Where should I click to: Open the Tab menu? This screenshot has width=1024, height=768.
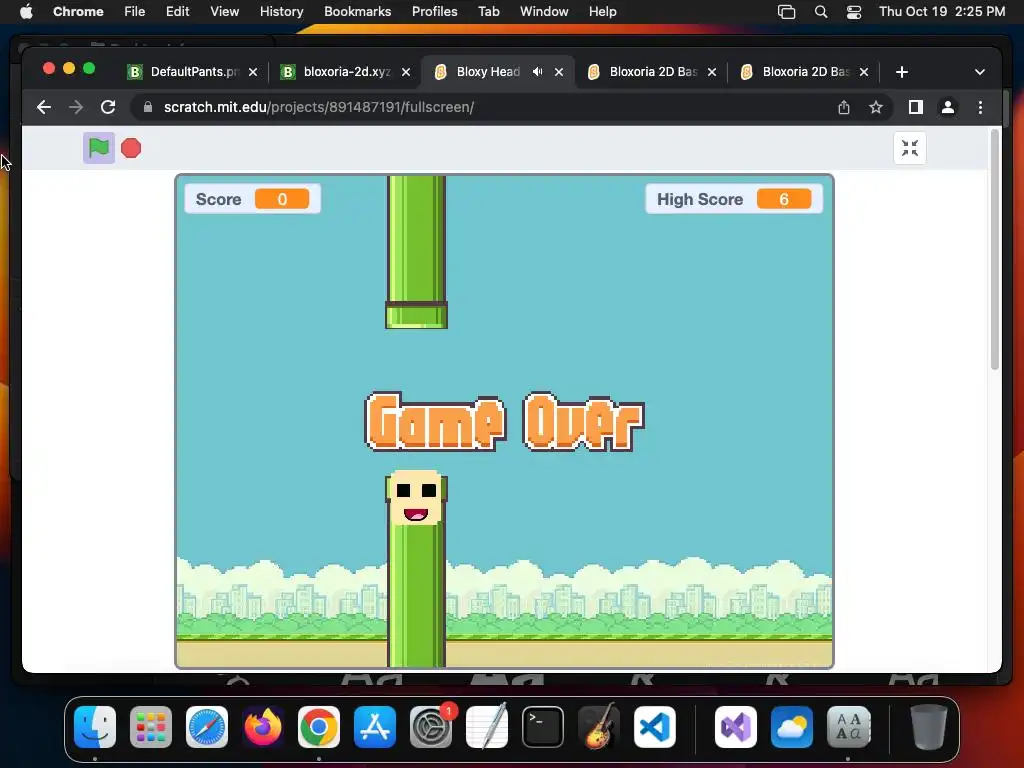coord(488,12)
